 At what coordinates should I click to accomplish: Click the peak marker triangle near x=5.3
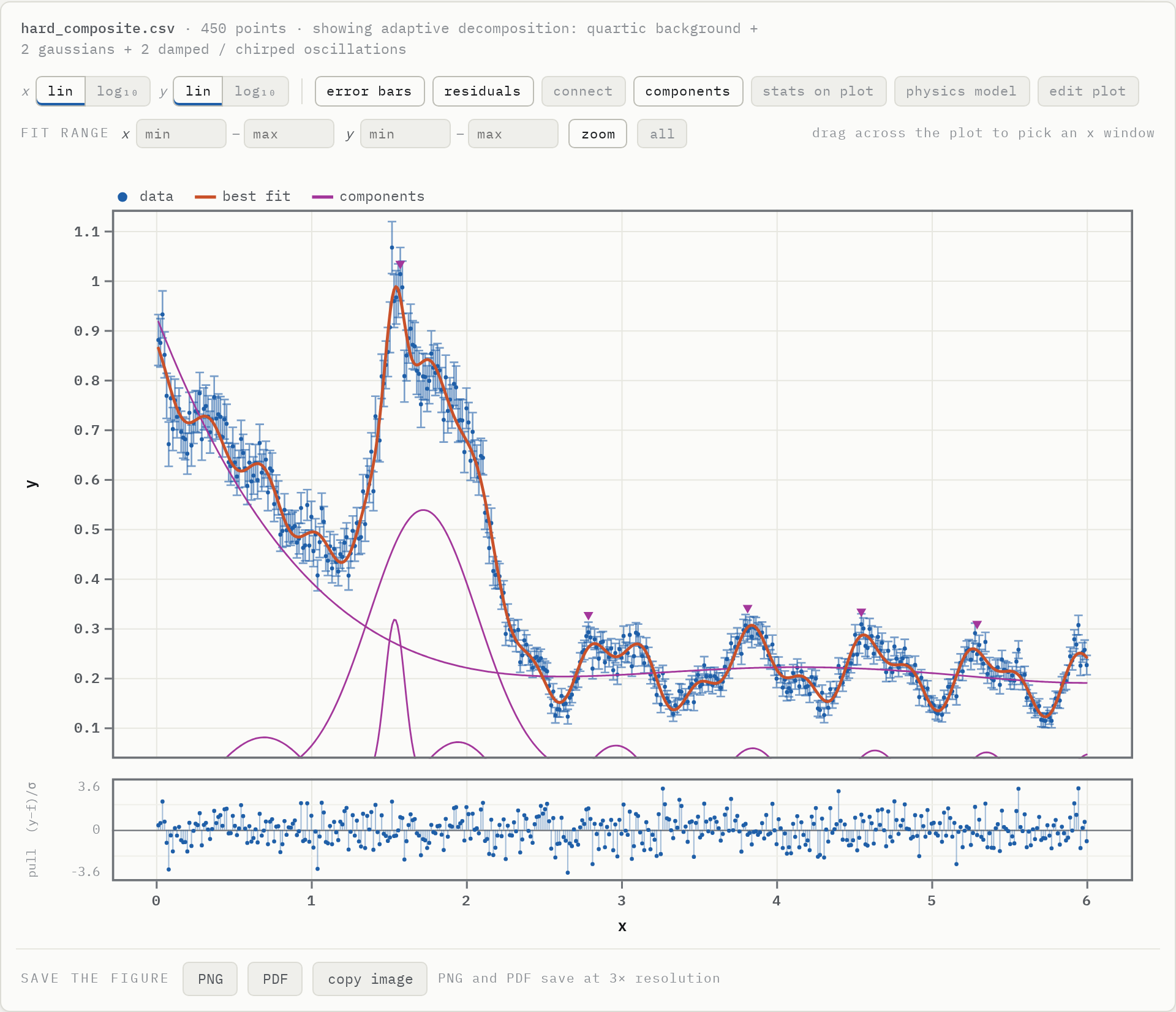click(978, 625)
